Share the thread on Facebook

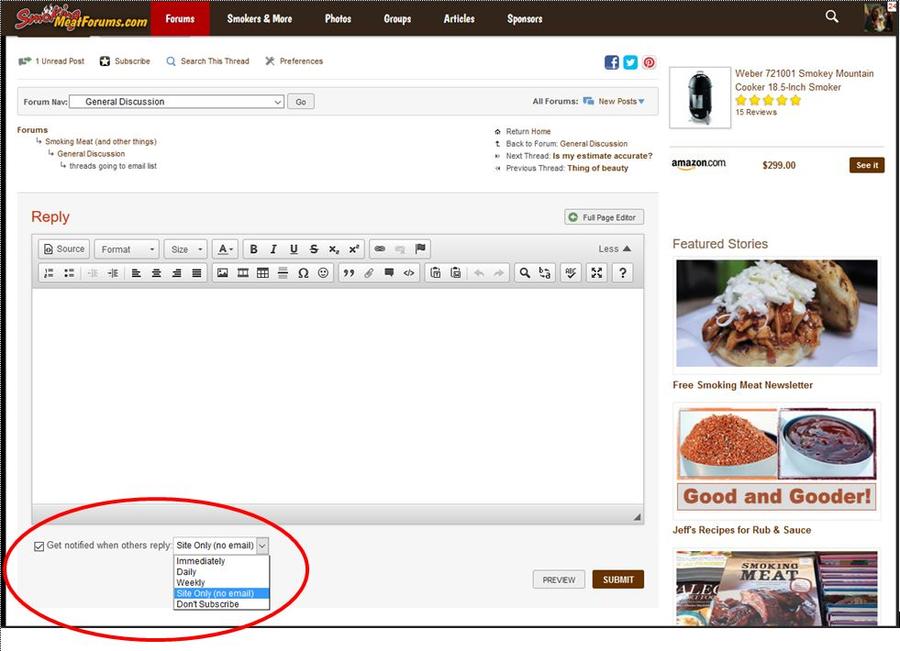click(612, 62)
